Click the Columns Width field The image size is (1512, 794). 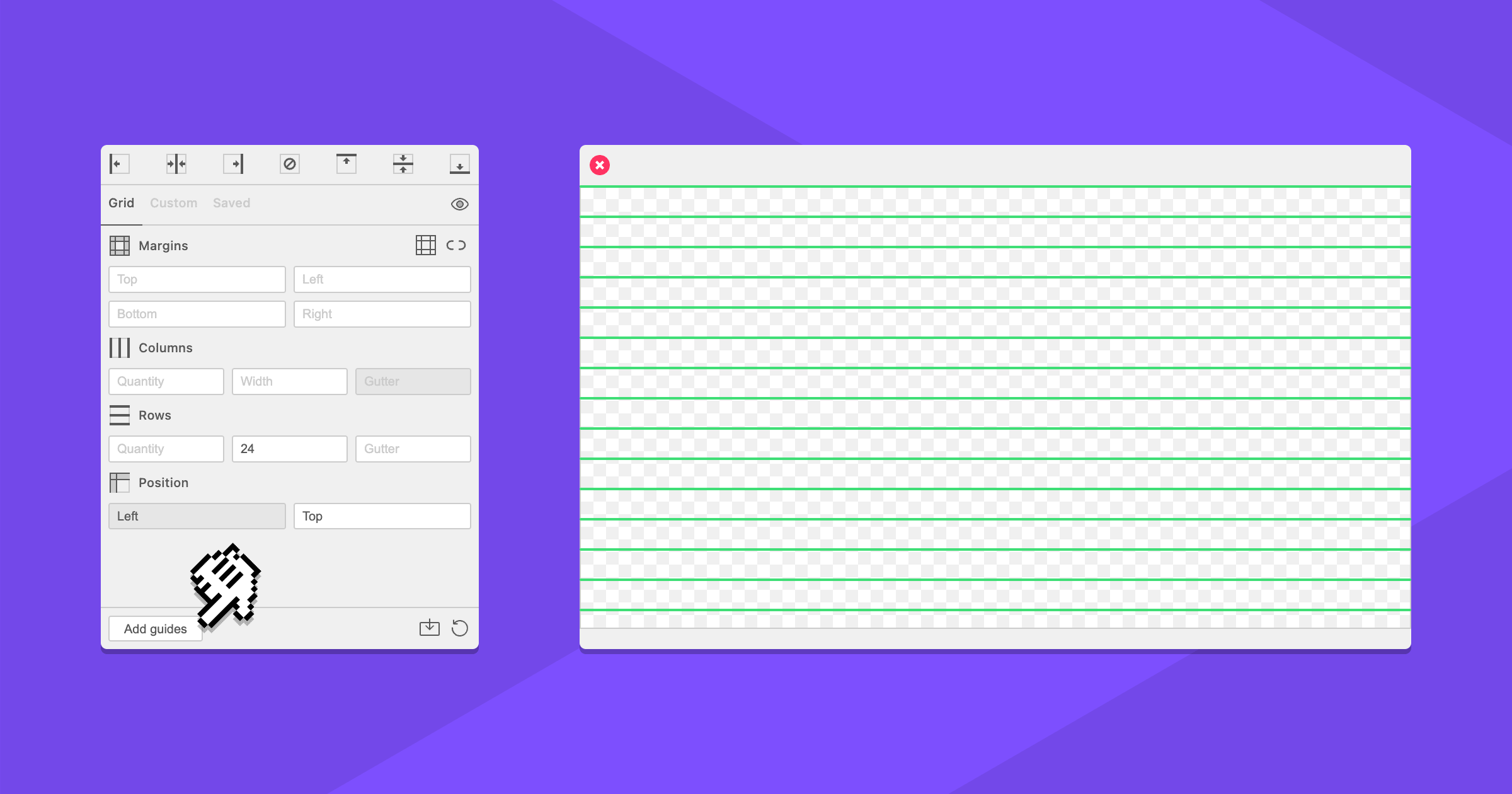[x=290, y=381]
